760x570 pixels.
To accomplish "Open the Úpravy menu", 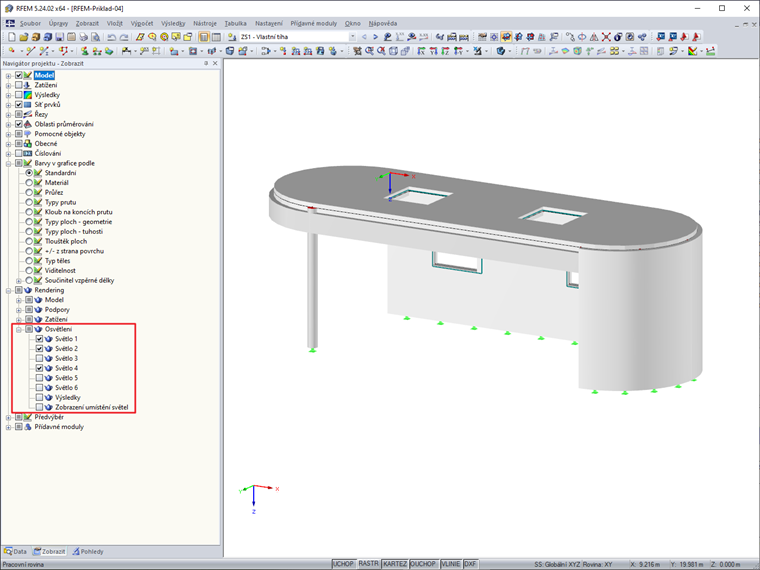I will pyautogui.click(x=58, y=23).
